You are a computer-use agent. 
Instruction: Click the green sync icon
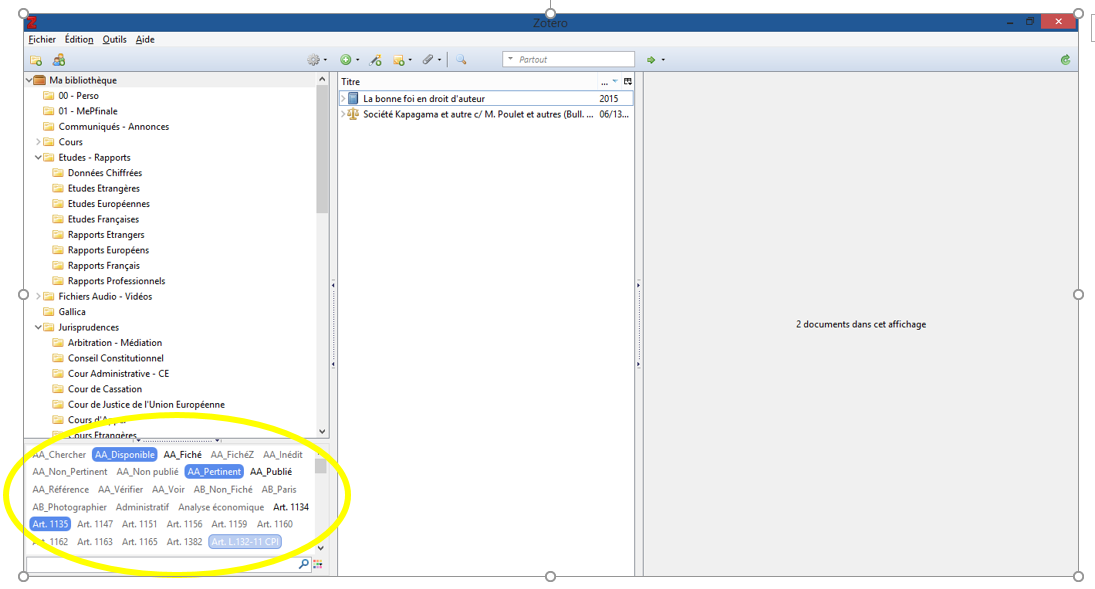(x=1066, y=60)
